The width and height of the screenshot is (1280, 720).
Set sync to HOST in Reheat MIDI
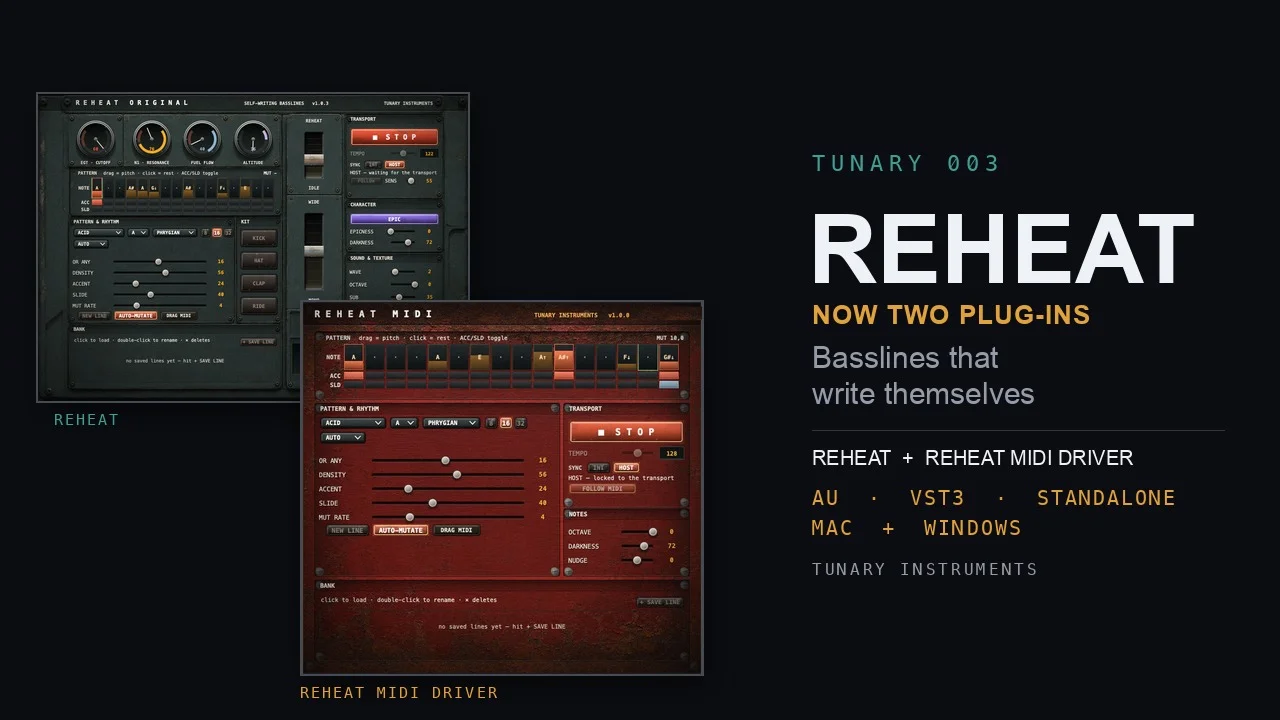point(626,468)
